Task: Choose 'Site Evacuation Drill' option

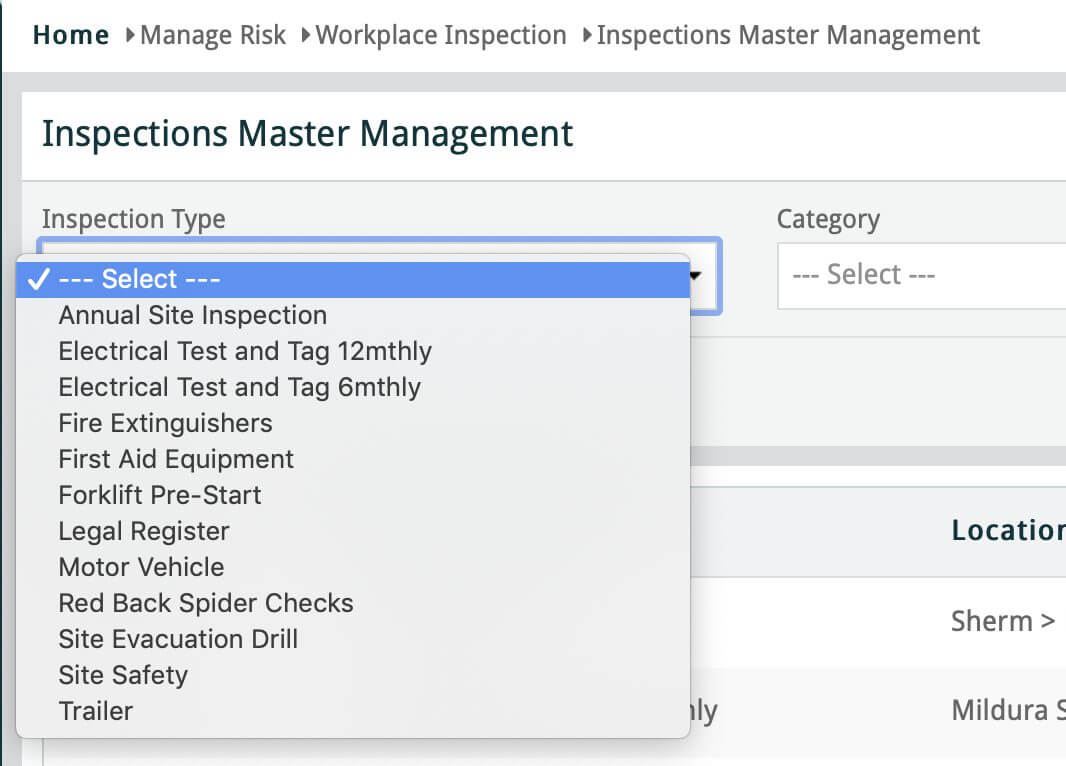Action: [x=178, y=639]
